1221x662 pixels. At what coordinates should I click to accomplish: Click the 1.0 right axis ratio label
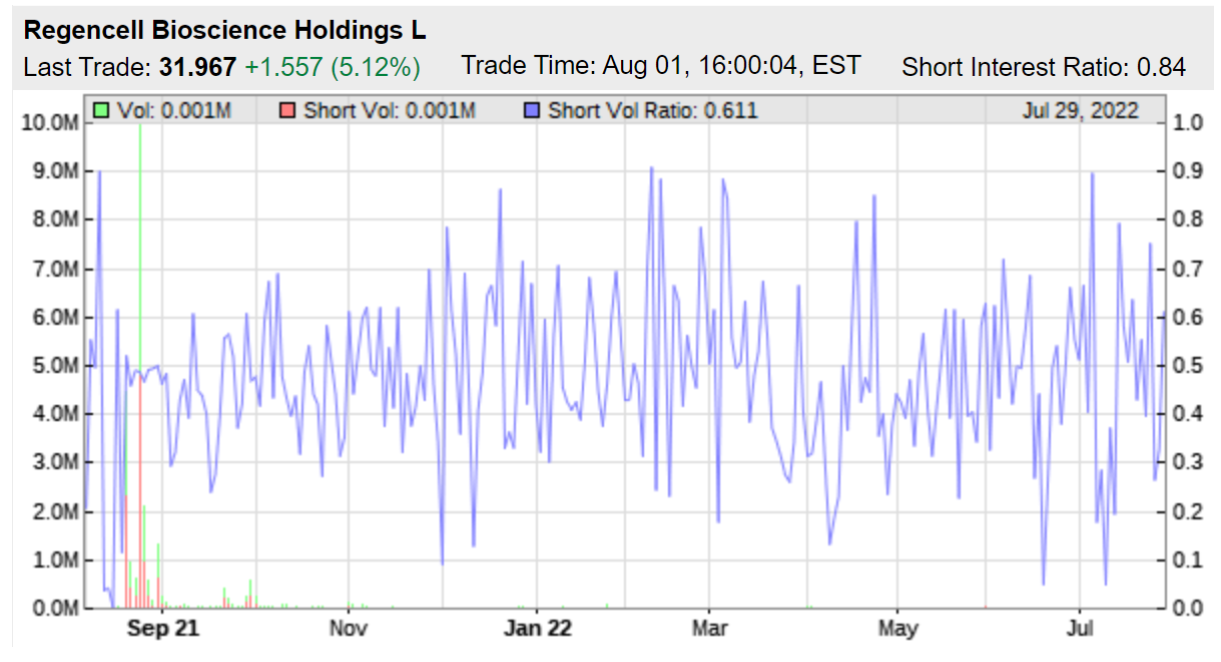coord(1187,123)
